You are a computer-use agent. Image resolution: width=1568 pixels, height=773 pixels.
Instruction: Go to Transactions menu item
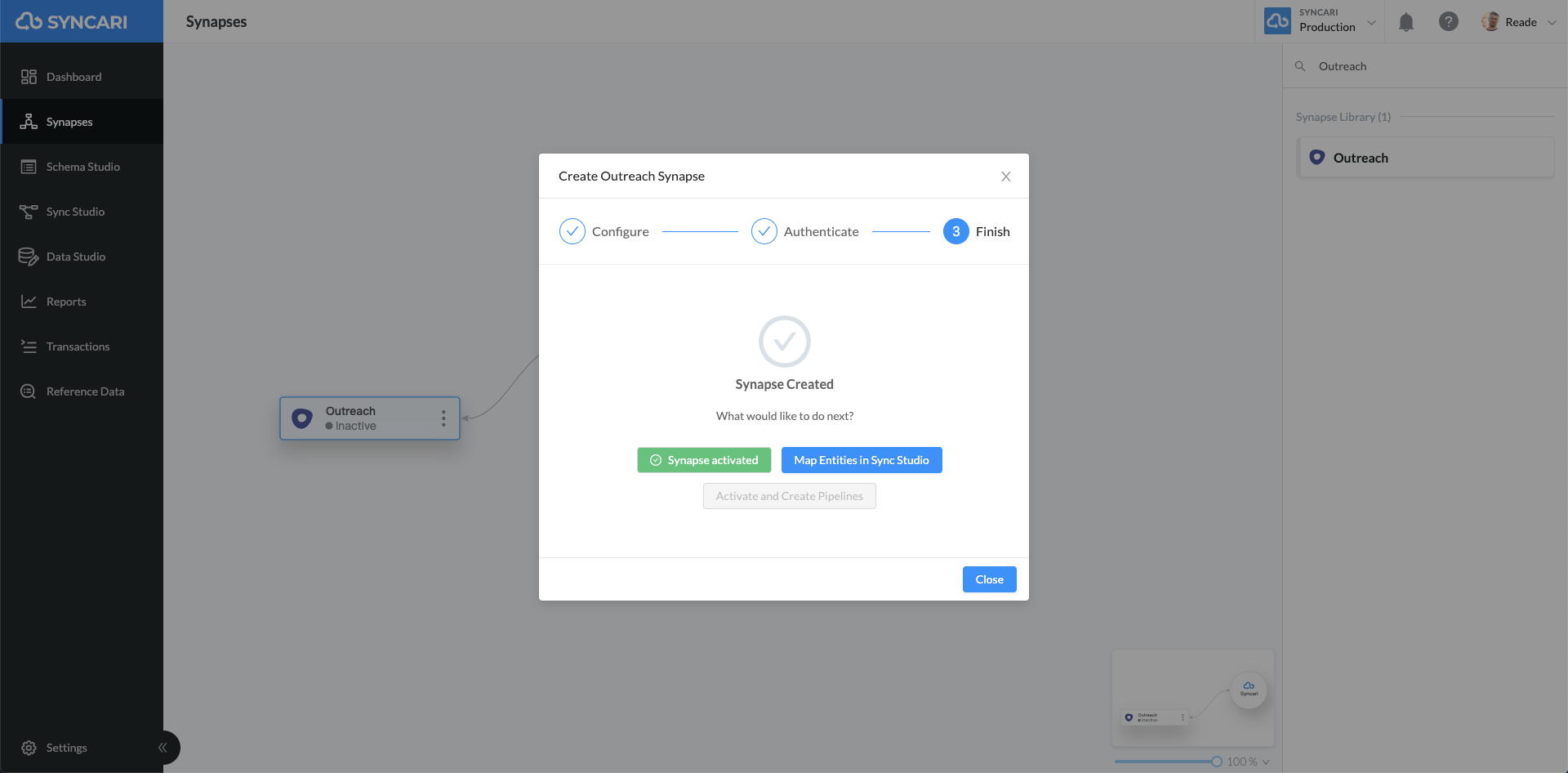pyautogui.click(x=82, y=346)
